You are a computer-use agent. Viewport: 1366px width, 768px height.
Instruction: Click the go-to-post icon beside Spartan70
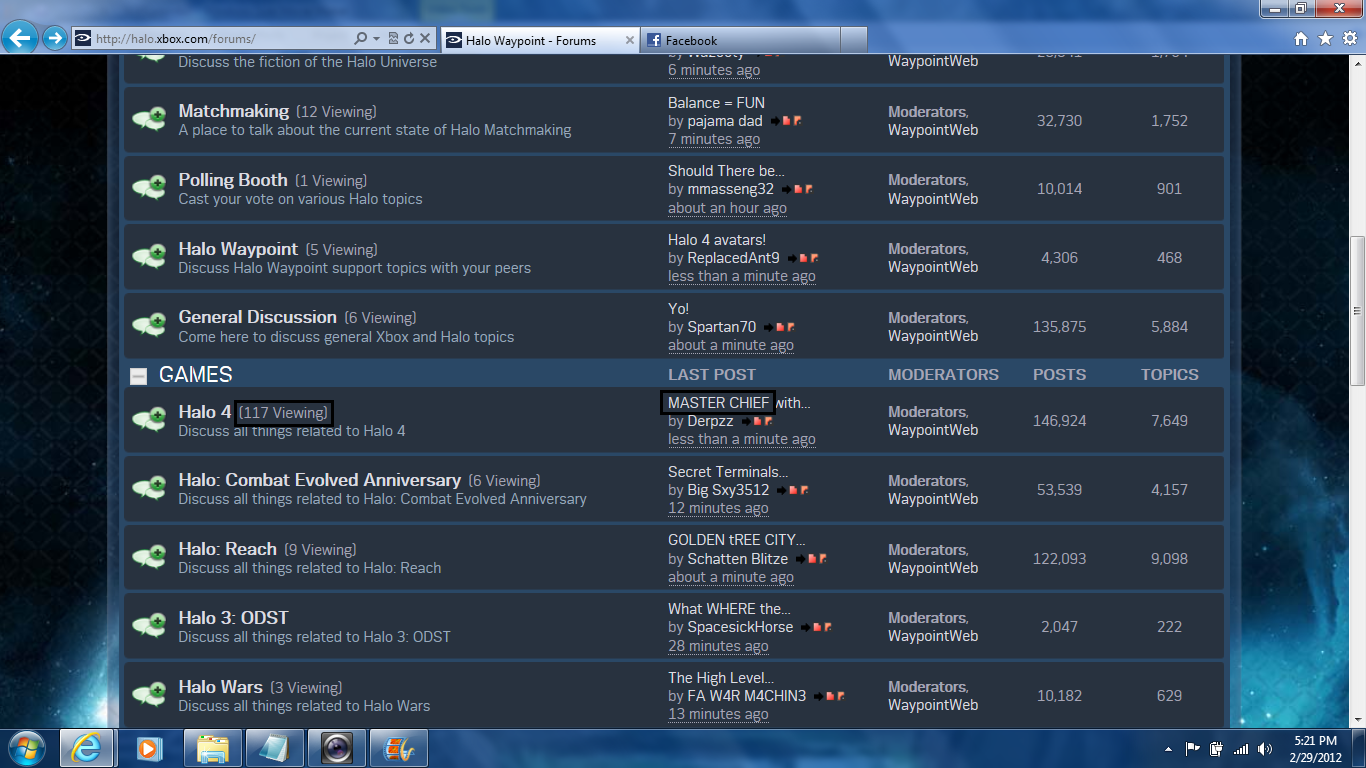(x=768, y=327)
